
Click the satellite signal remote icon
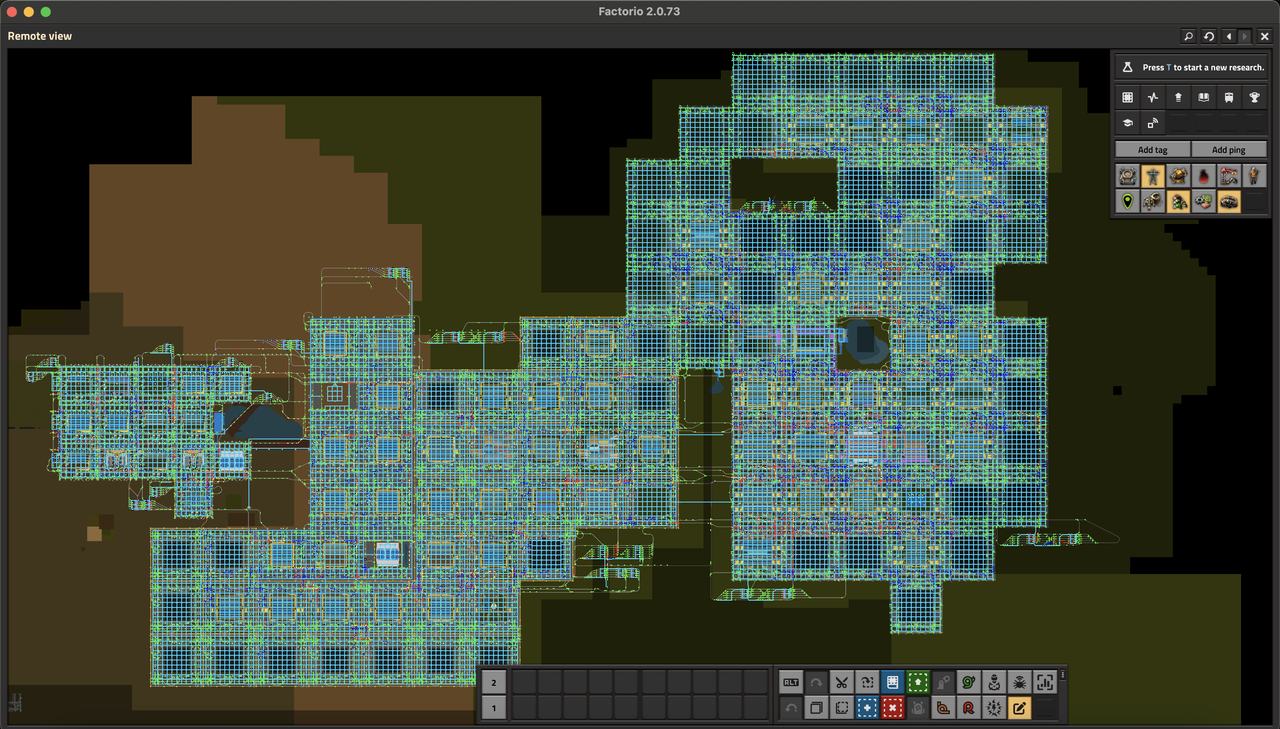click(1153, 123)
